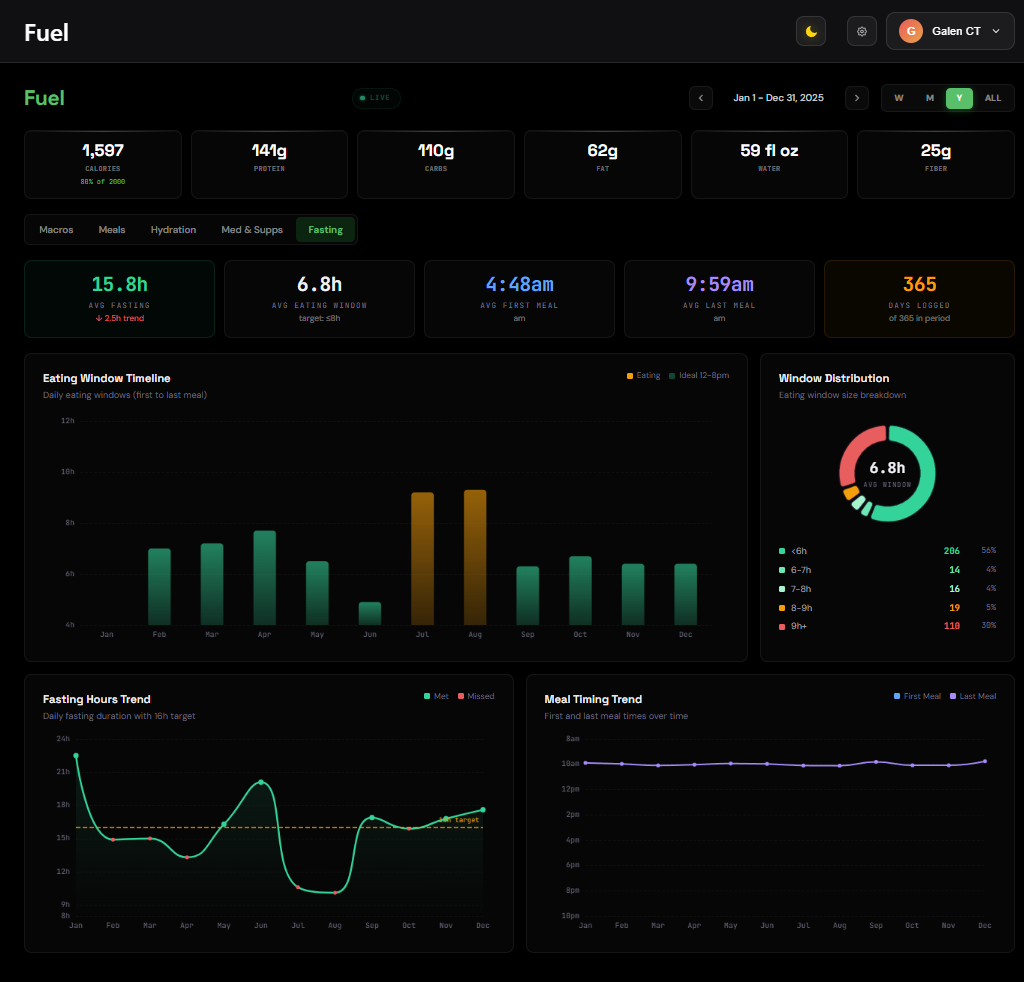Select the 6-7h distribution row
Image resolution: width=1024 pixels, height=982 pixels.
[x=888, y=570]
